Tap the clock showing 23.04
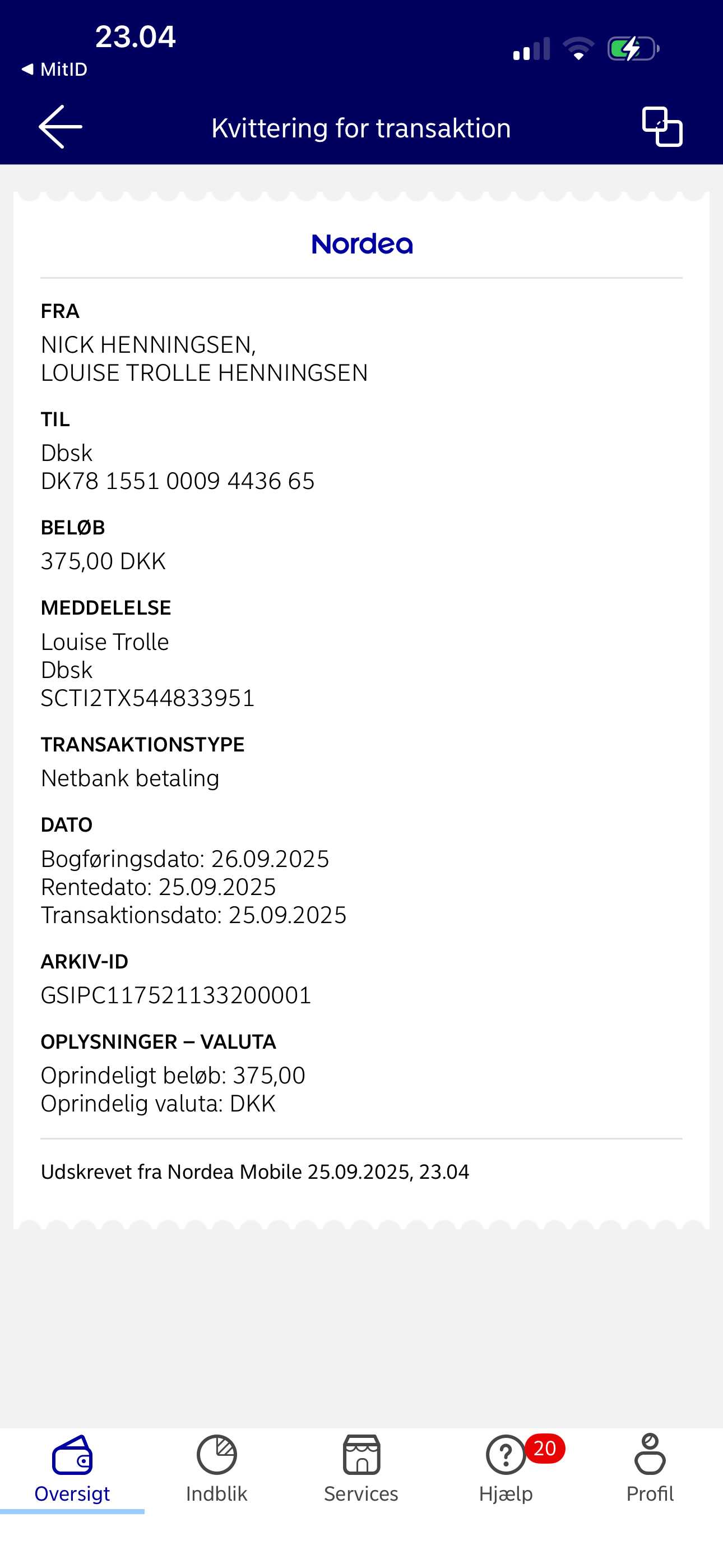 (135, 36)
